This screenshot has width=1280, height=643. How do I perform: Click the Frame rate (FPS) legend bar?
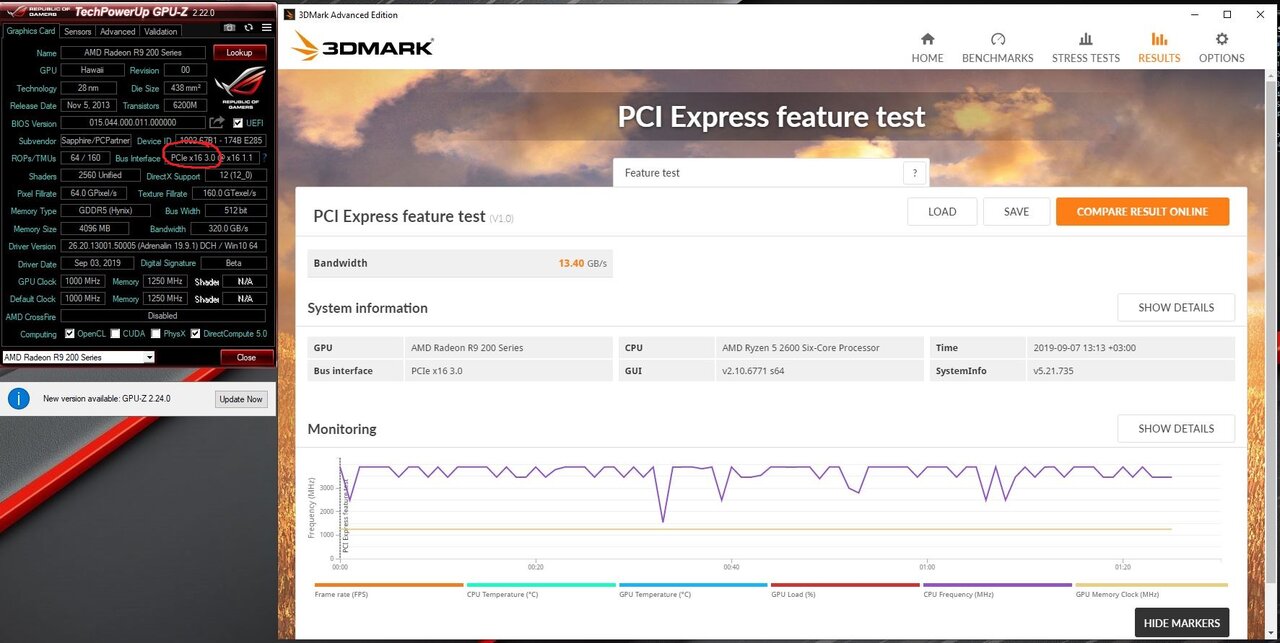(389, 585)
